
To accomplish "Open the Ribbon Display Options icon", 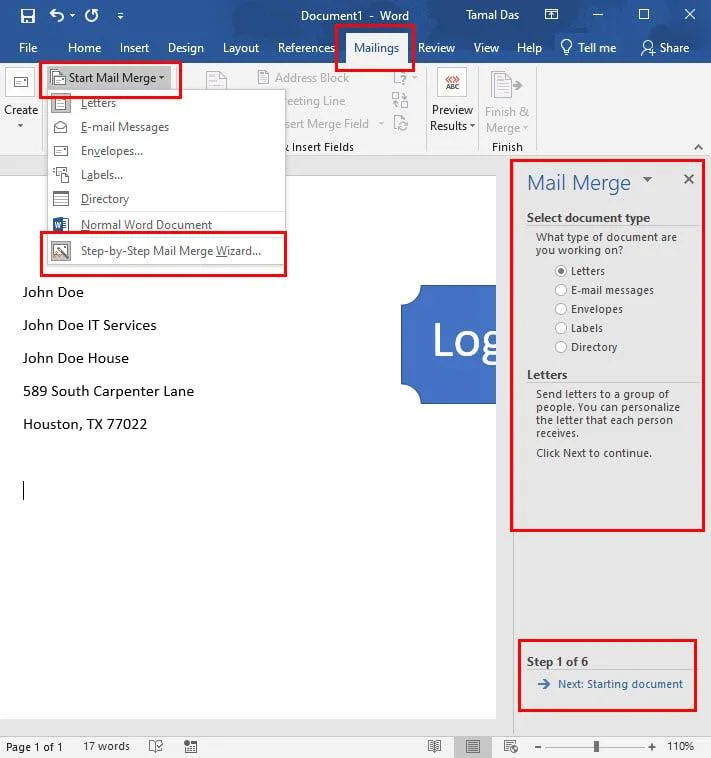I will click(x=551, y=15).
